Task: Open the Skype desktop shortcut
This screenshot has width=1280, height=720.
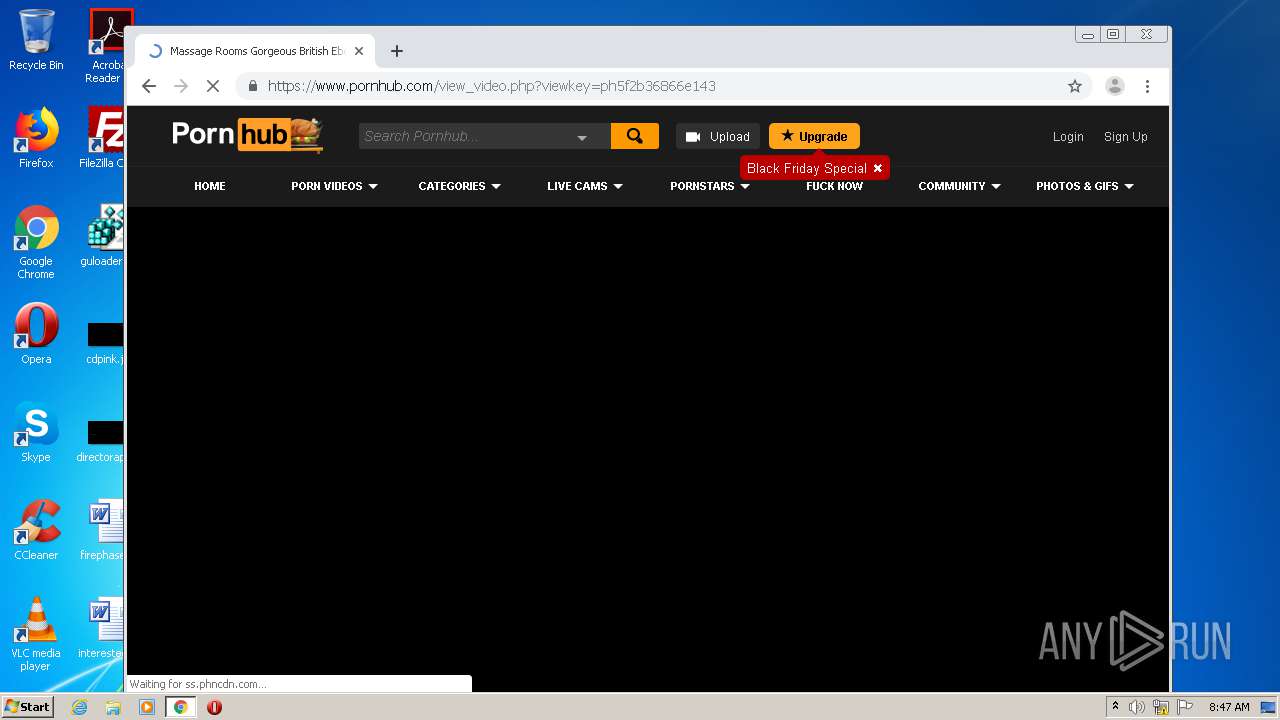Action: [x=36, y=432]
